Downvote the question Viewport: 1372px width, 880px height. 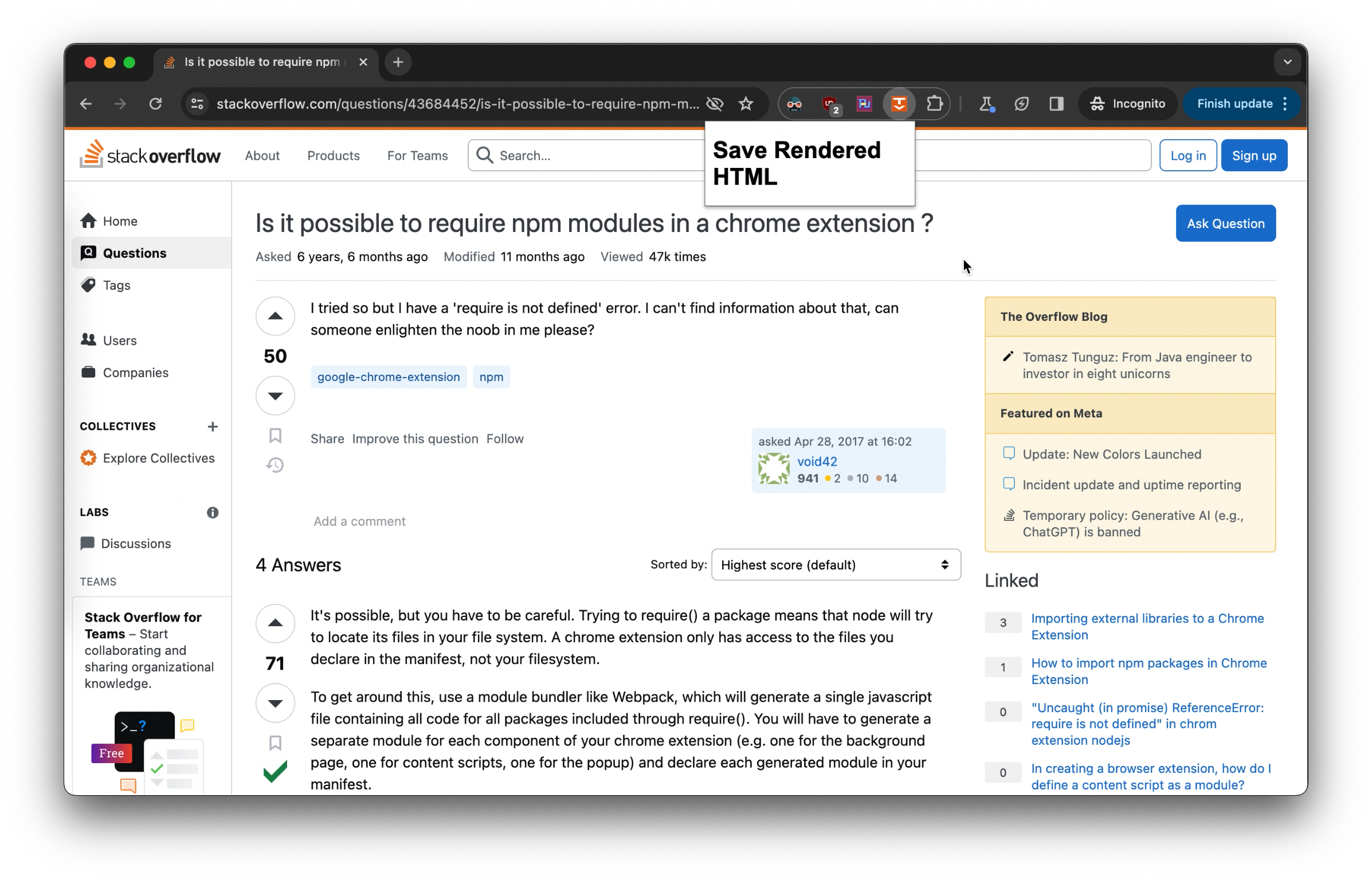point(275,395)
